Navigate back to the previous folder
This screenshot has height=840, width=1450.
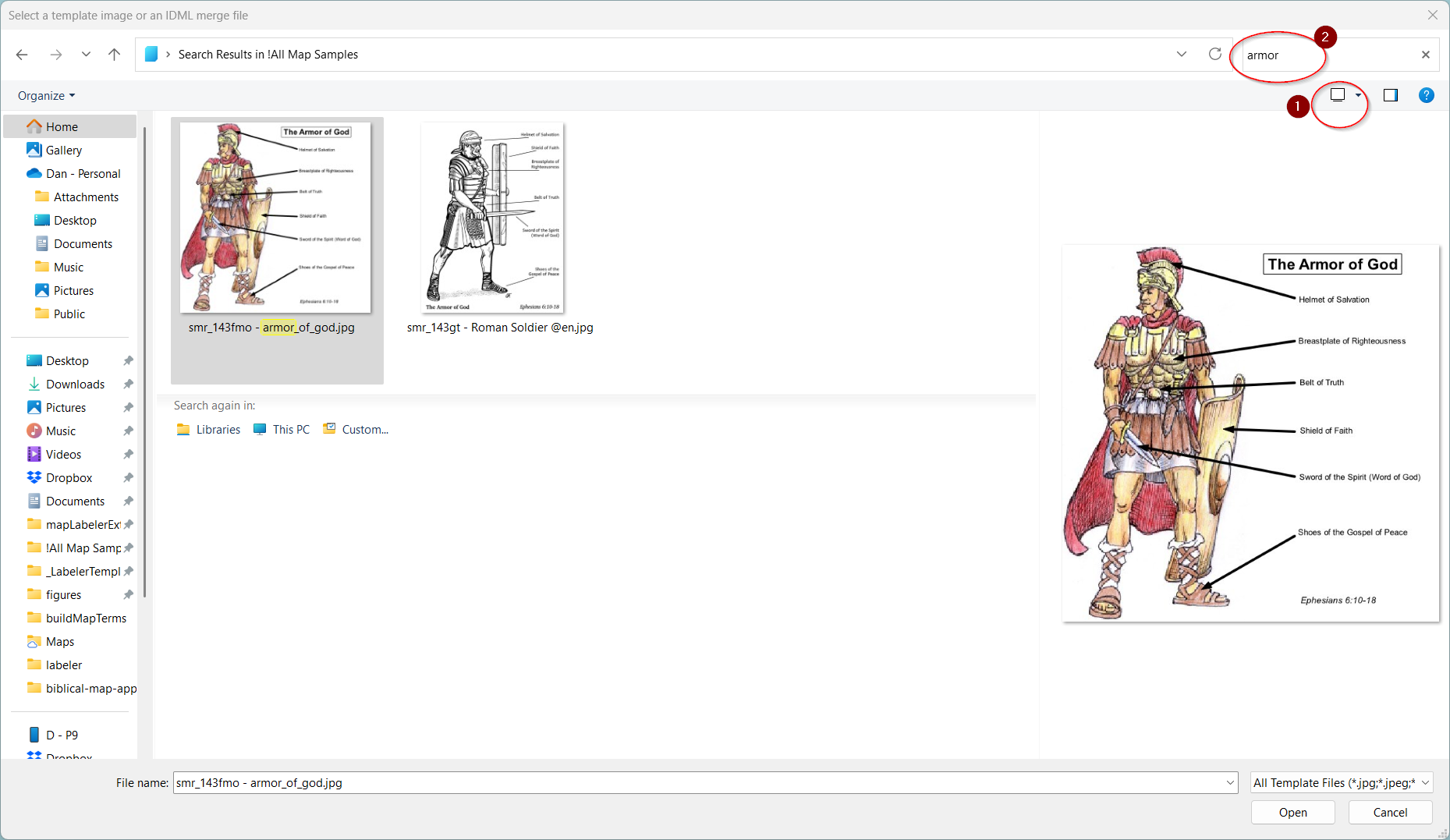coord(22,54)
